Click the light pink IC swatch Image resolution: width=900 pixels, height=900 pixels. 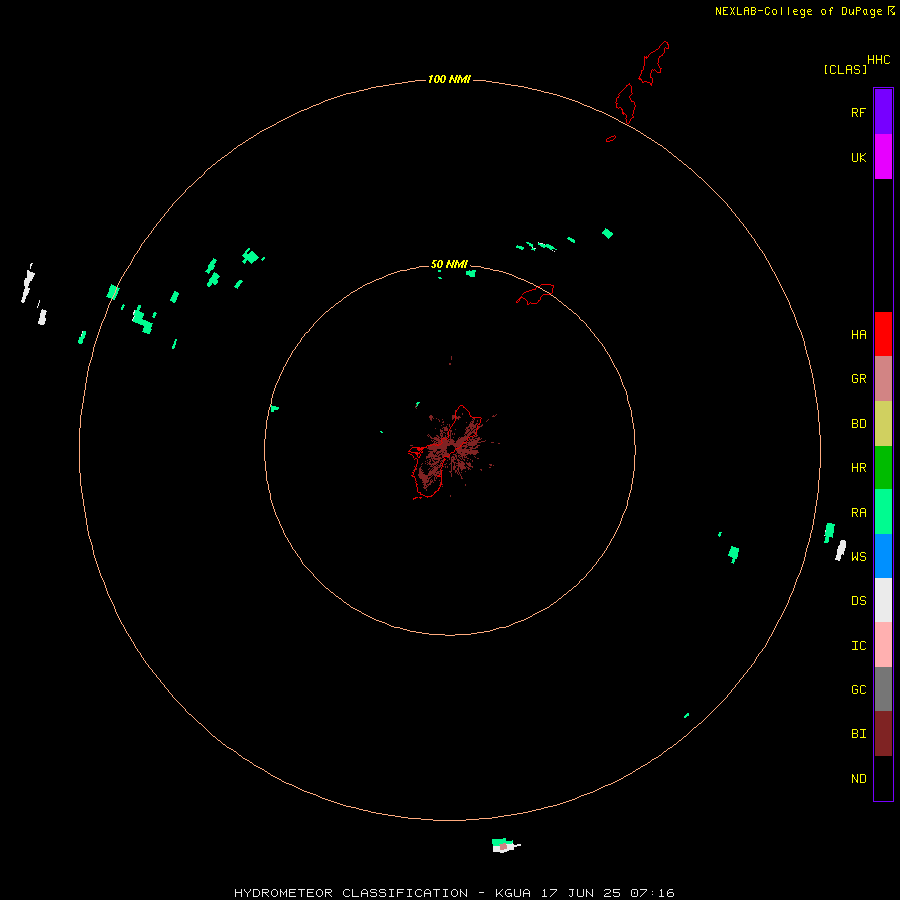[883, 645]
